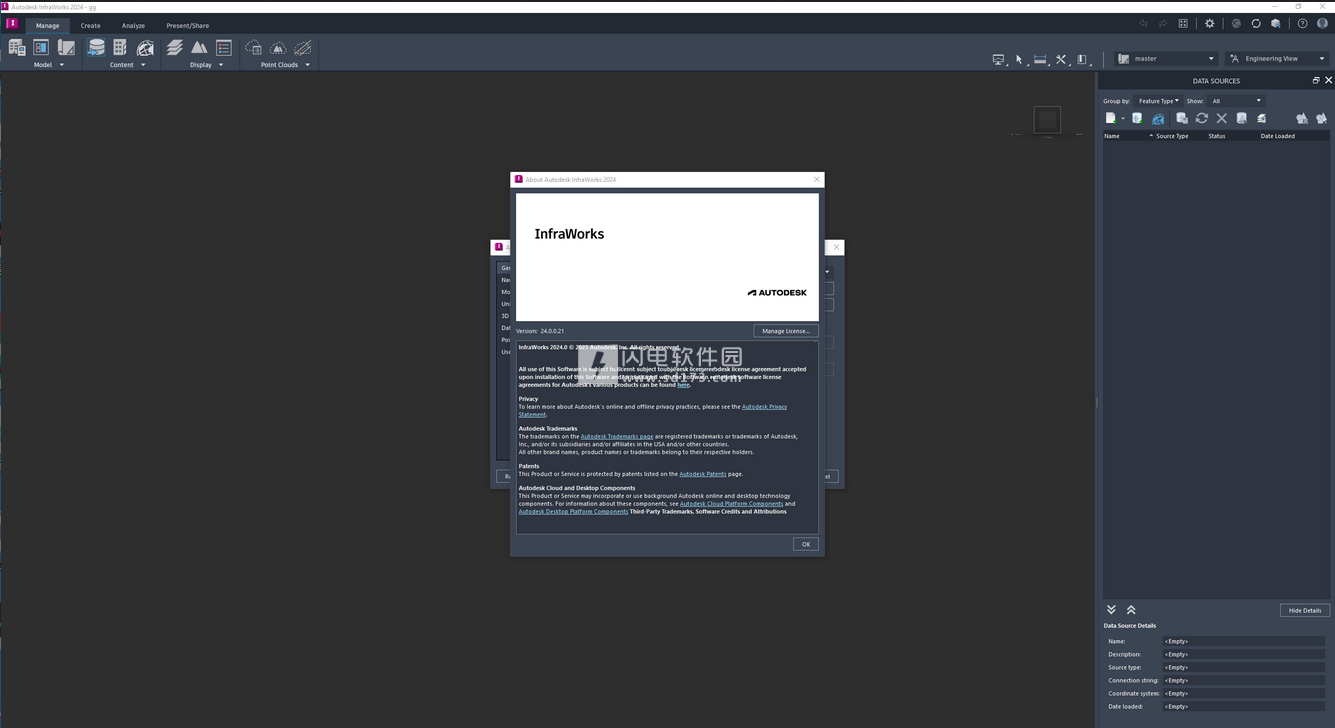Click the Hide Details button
The height and width of the screenshot is (728, 1335).
[1304, 610]
